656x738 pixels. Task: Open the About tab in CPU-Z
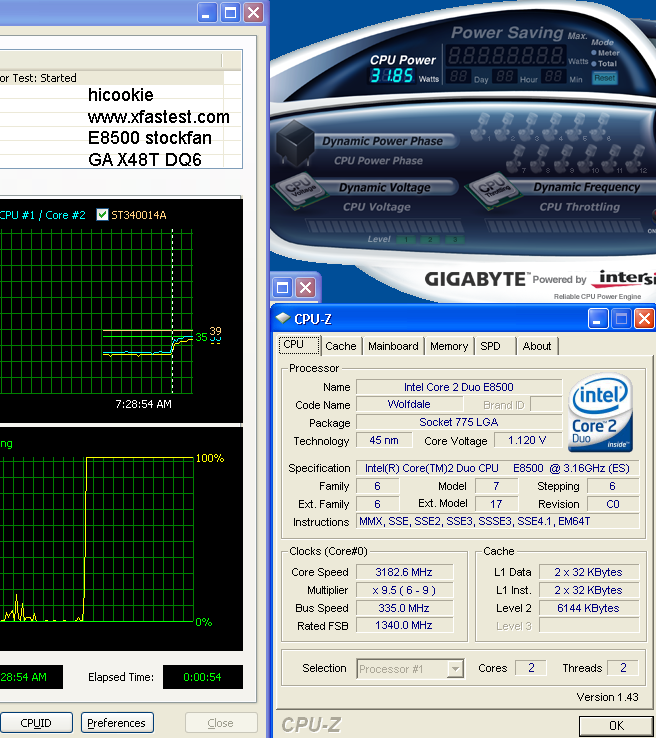point(536,346)
